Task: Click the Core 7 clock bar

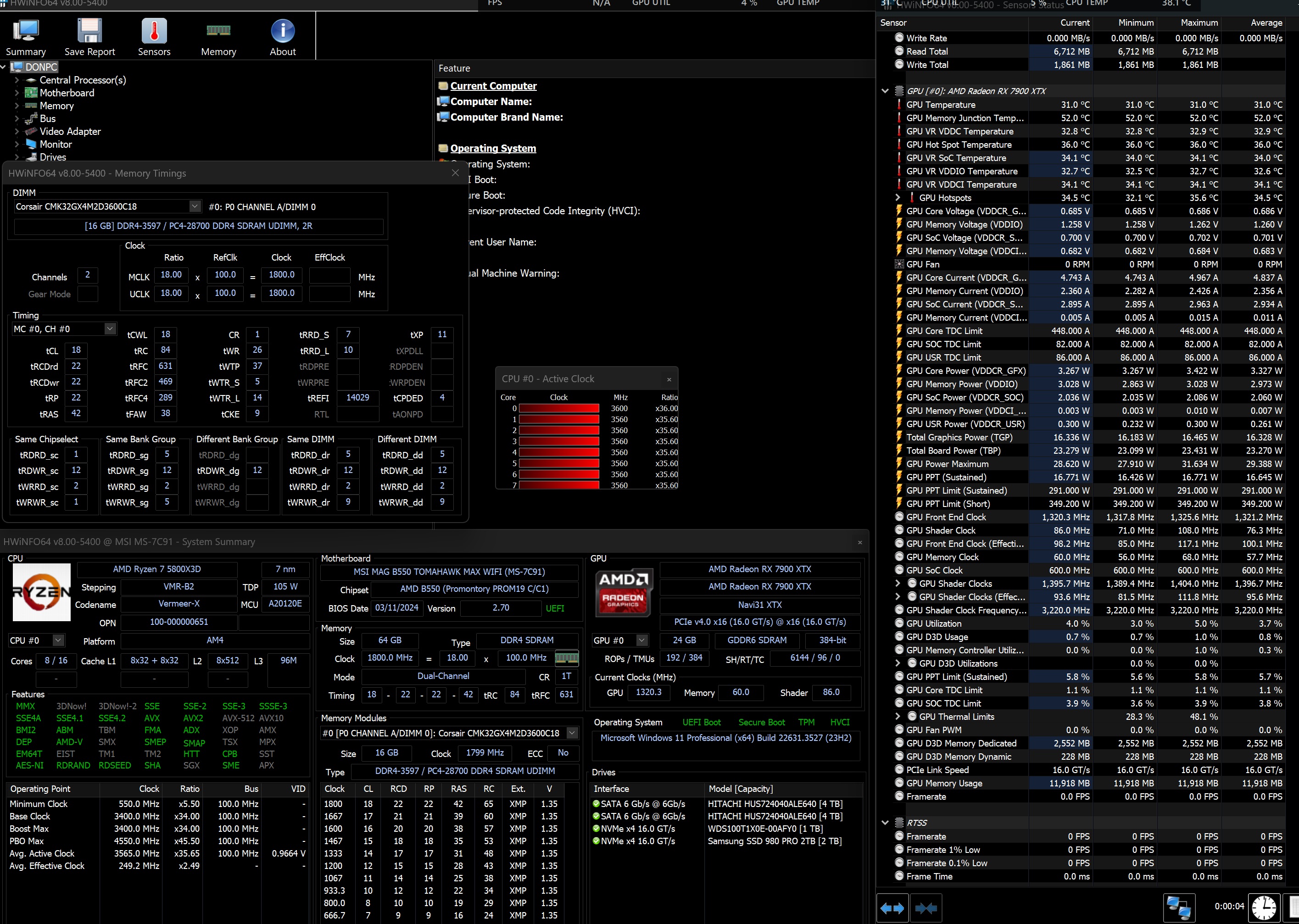Action: click(559, 485)
